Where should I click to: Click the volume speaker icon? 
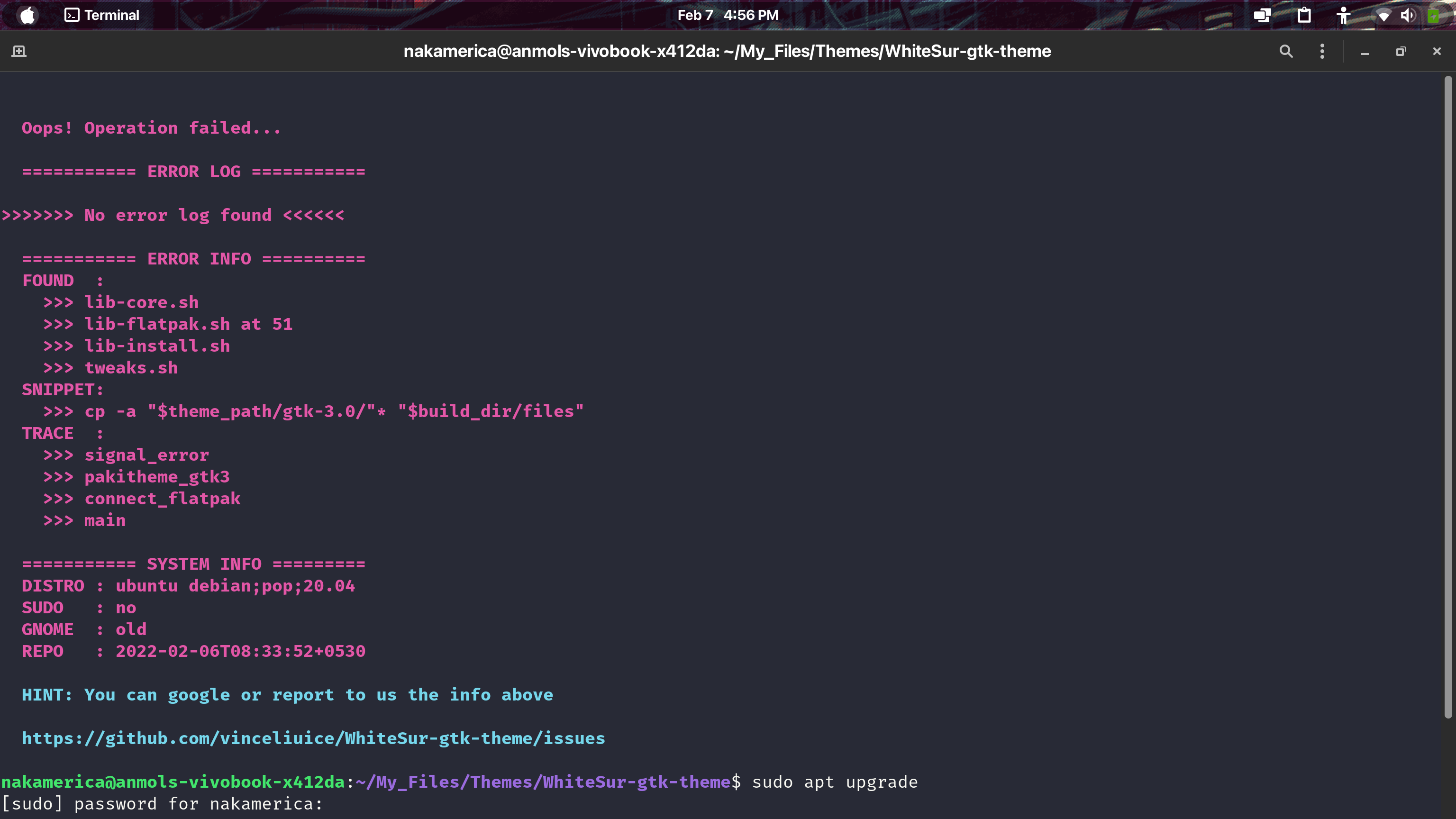[x=1407, y=15]
